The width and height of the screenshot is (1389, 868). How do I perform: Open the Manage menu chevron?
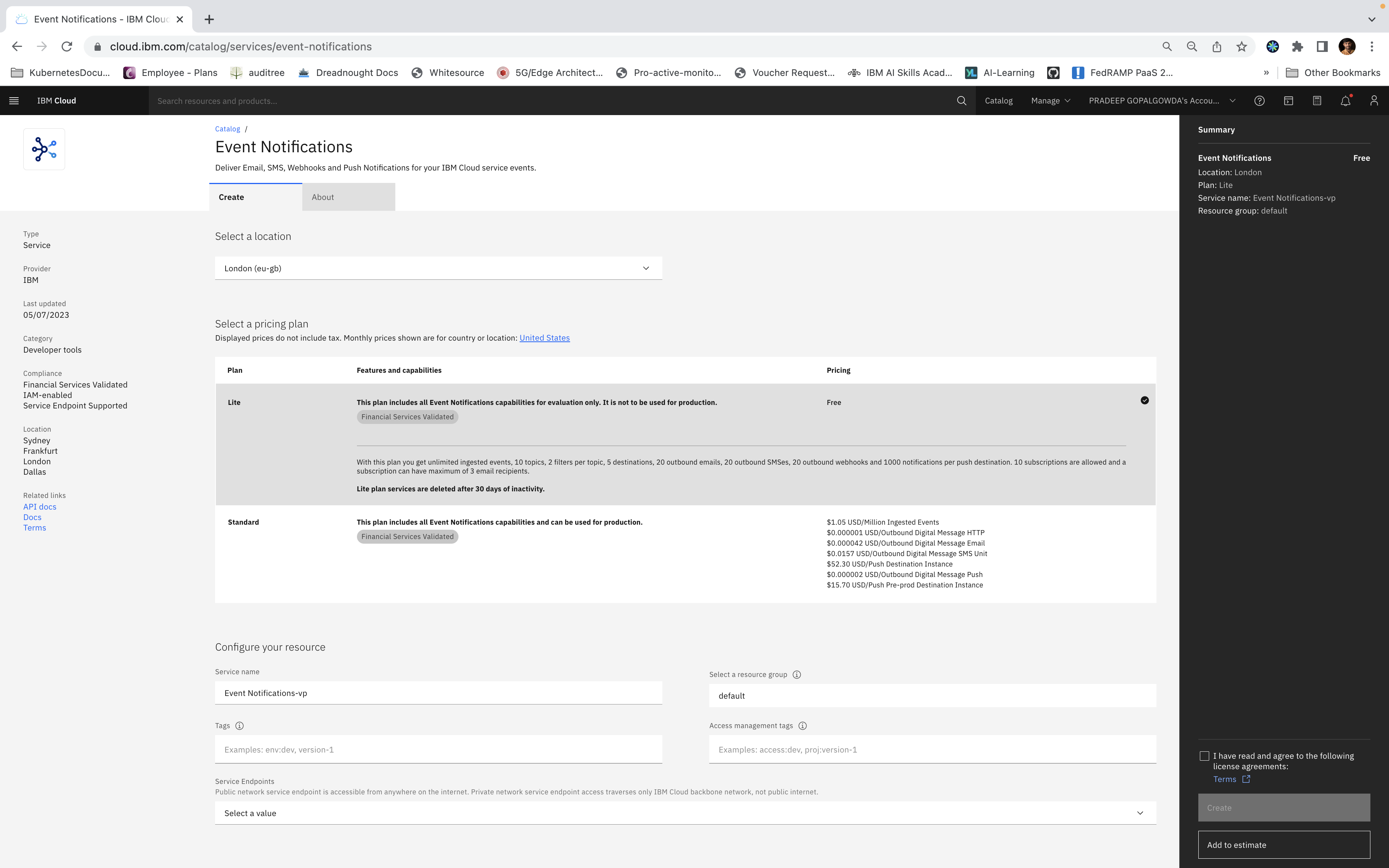[x=1068, y=100]
